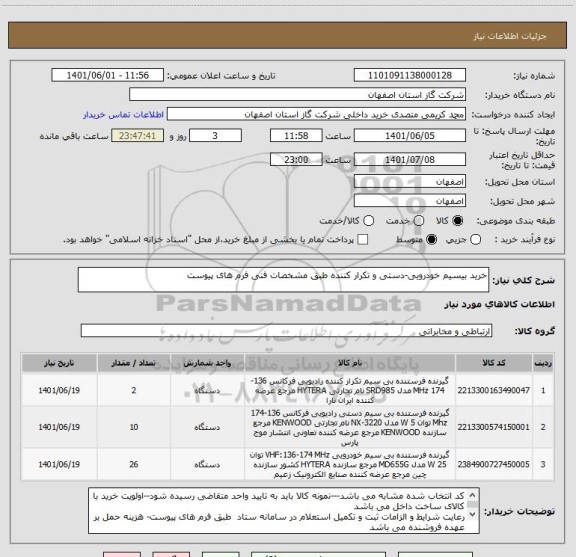Select the خدمت radio button
The height and width of the screenshot is (557, 576).
pos(419,221)
